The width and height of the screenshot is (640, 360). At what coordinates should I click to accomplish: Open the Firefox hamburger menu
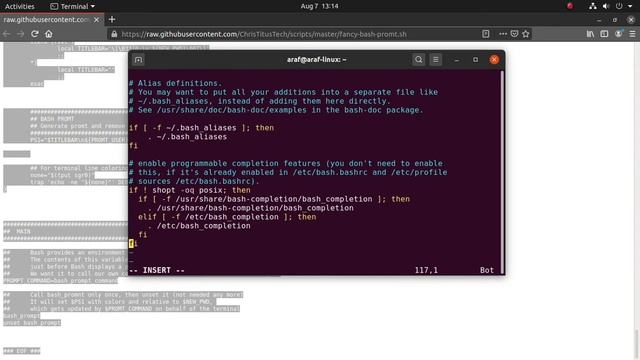pyautogui.click(x=632, y=34)
